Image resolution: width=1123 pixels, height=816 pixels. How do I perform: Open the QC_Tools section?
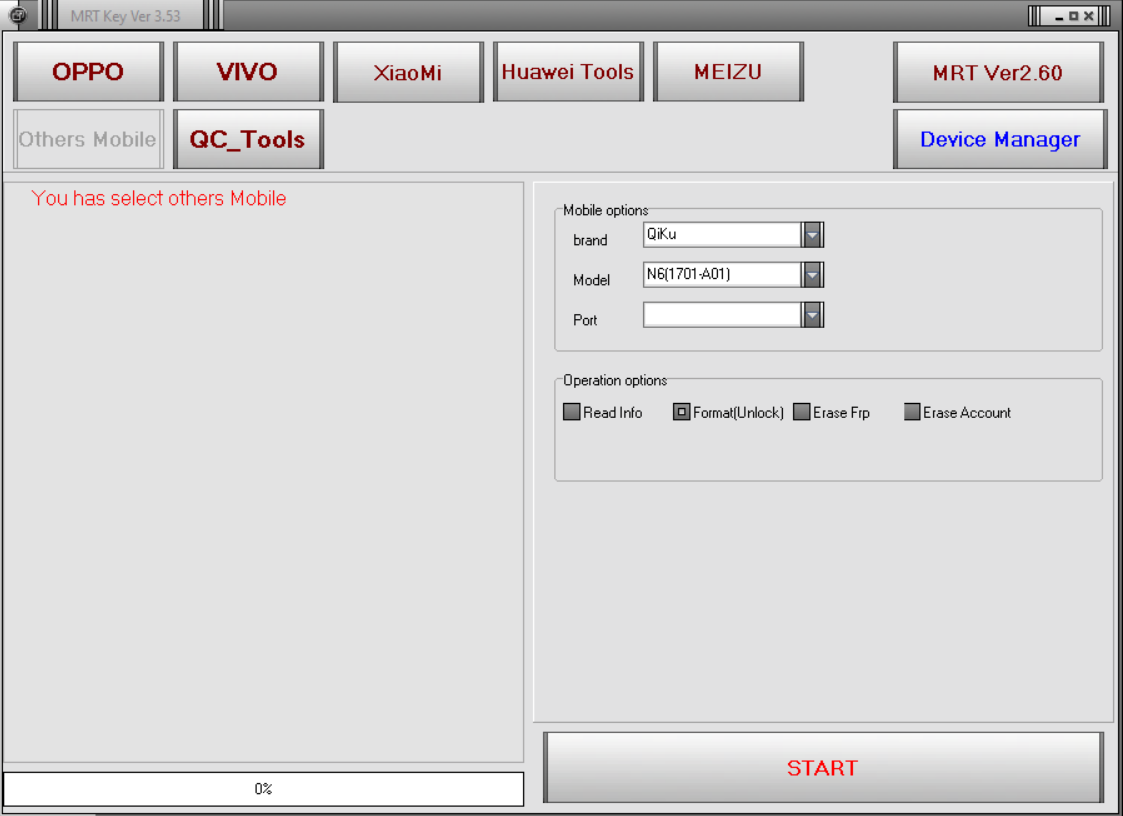(x=248, y=139)
